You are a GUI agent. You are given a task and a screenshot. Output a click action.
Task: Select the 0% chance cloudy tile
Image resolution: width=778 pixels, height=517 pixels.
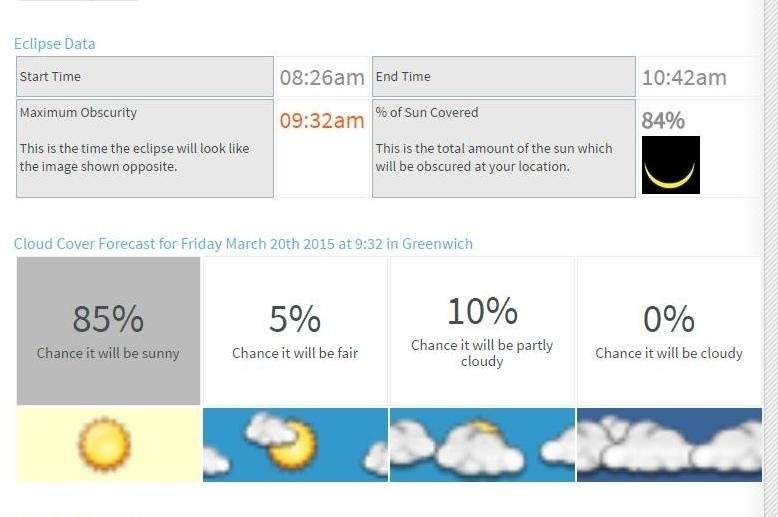click(669, 331)
